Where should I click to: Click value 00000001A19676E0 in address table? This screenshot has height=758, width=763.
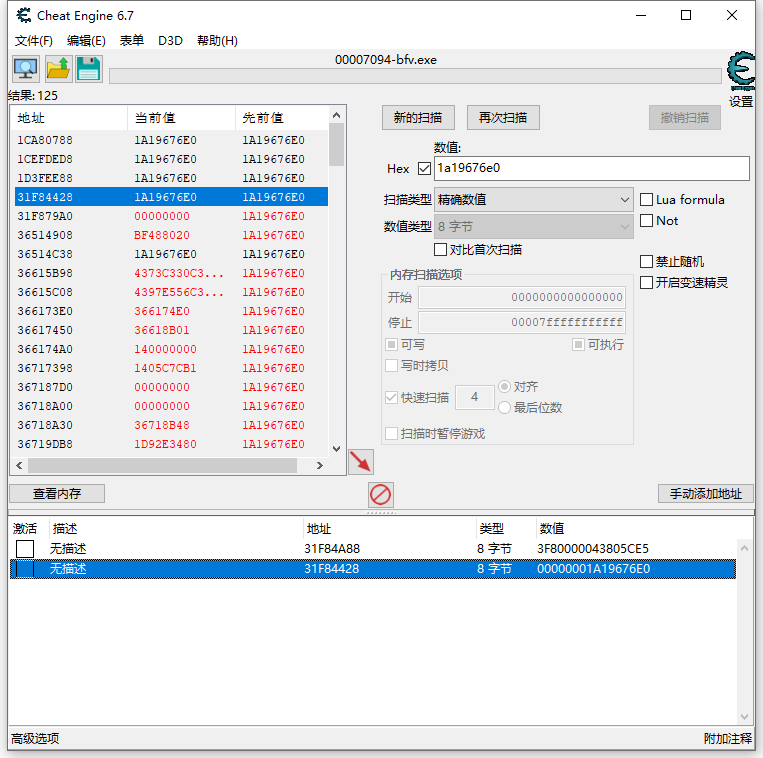point(593,569)
